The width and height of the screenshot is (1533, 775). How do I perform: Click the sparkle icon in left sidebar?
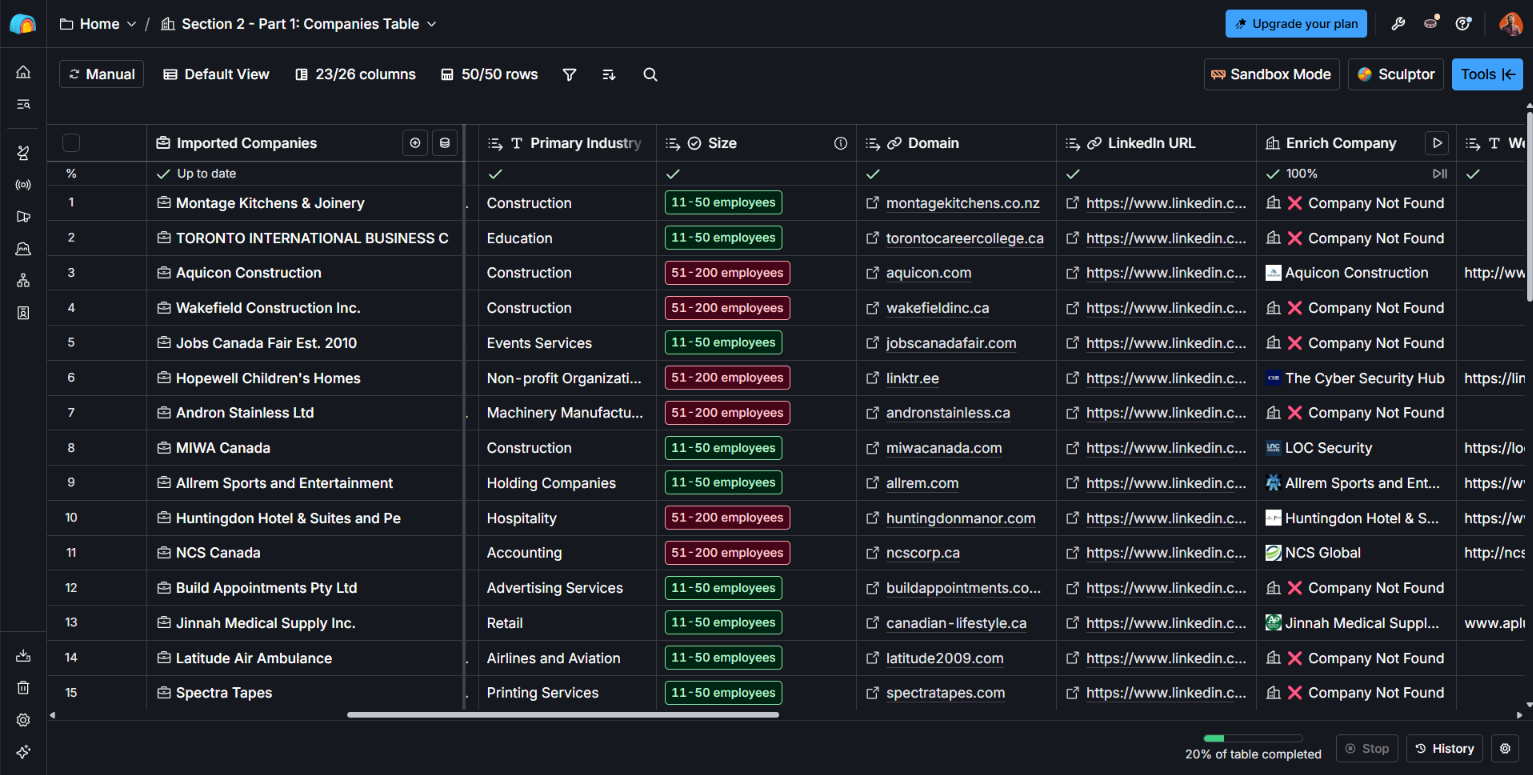point(23,752)
